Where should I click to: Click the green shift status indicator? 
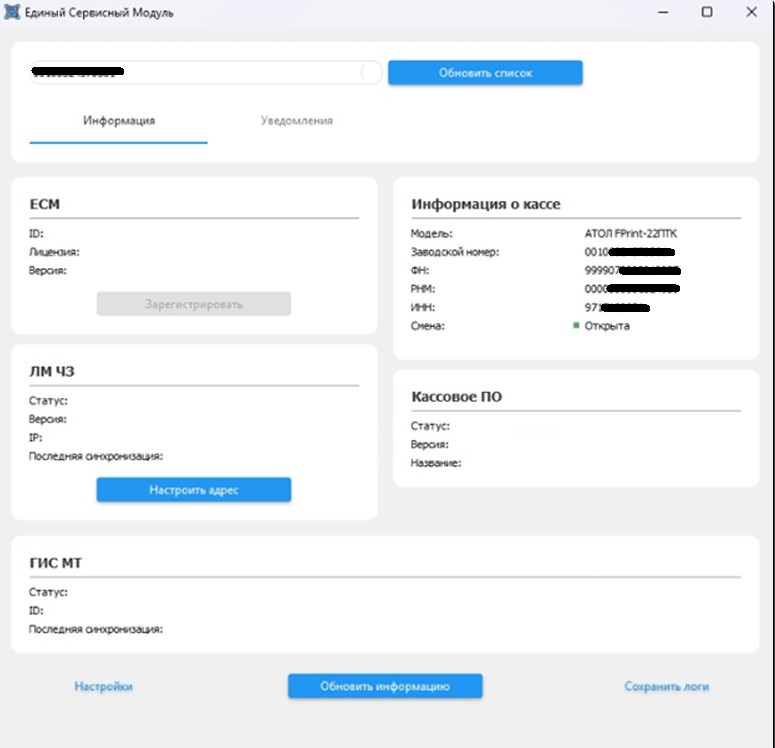576,325
